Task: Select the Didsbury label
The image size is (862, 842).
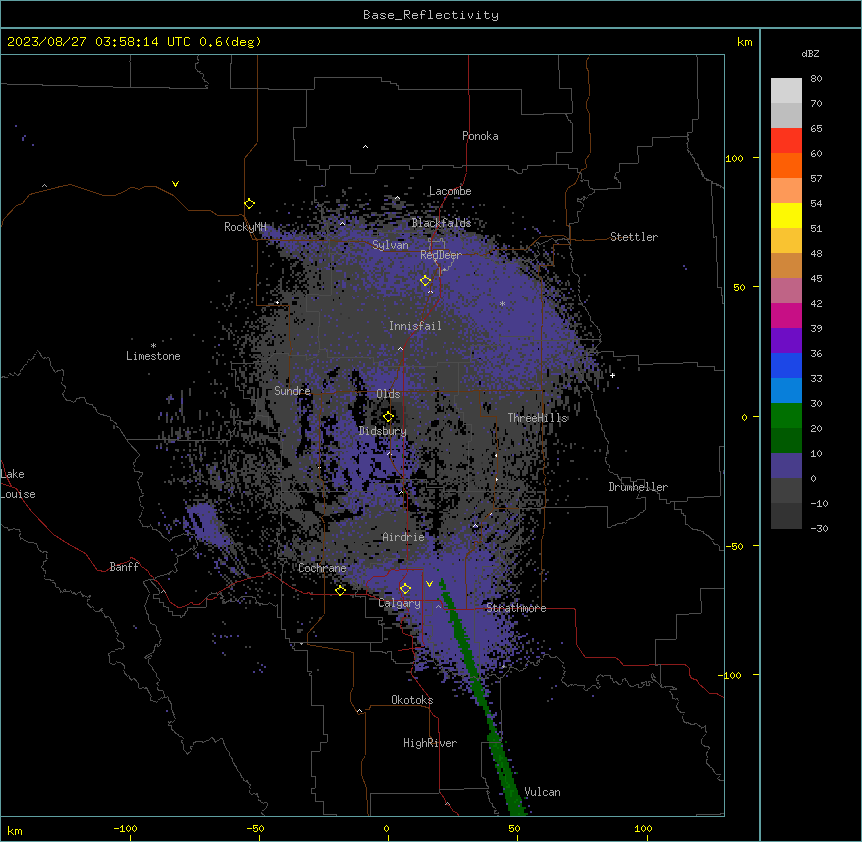Action: [382, 431]
